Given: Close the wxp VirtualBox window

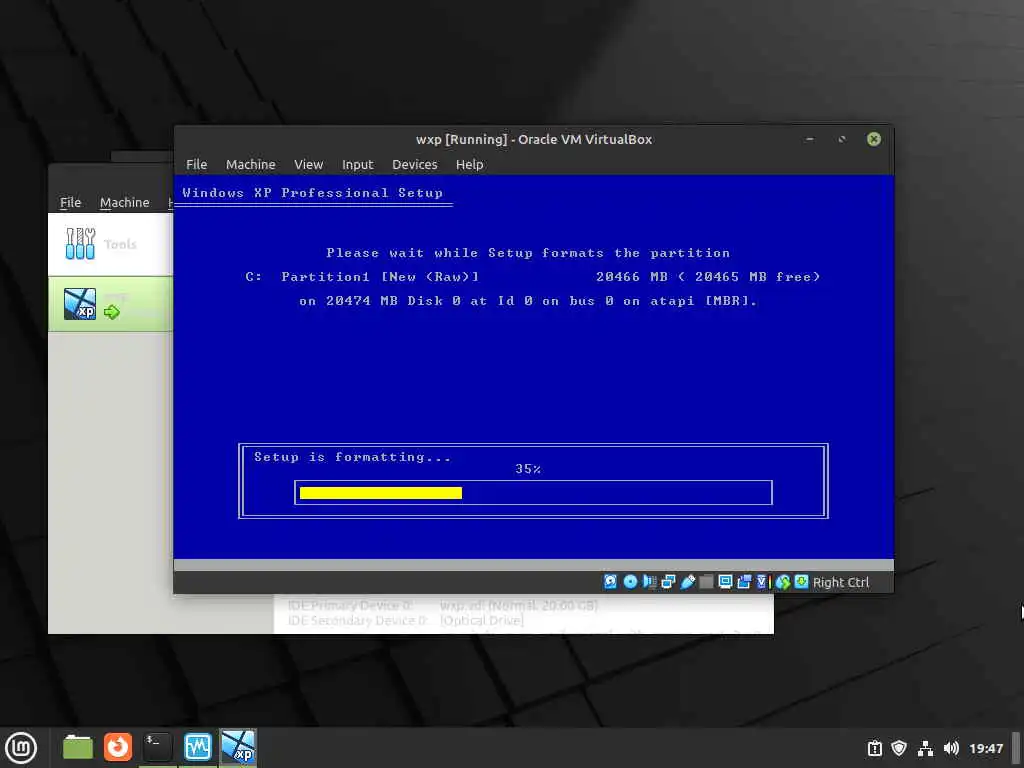Looking at the screenshot, I should (x=874, y=139).
